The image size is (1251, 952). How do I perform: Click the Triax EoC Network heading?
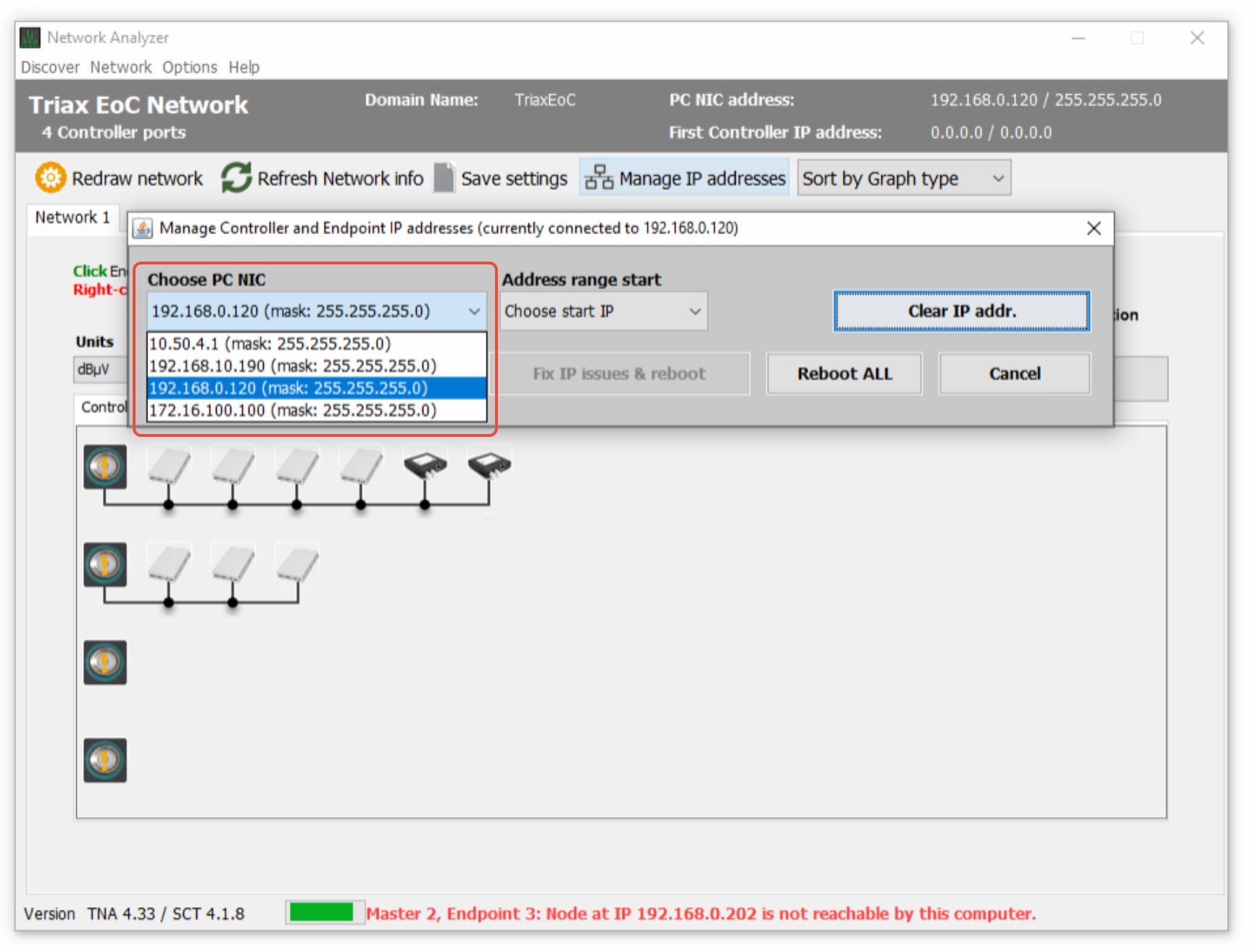pyautogui.click(x=138, y=105)
